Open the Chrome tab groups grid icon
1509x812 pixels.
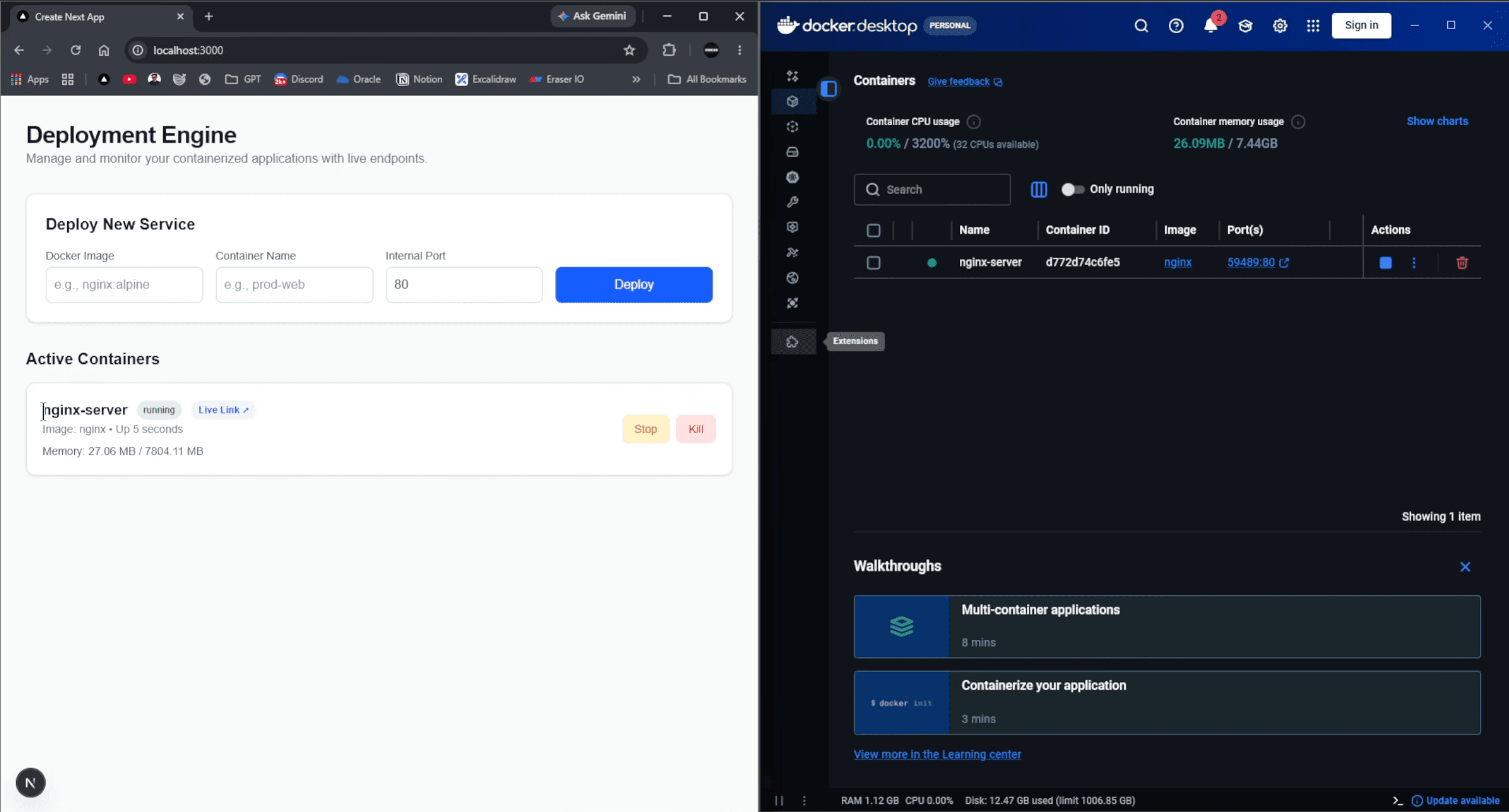[x=68, y=80]
